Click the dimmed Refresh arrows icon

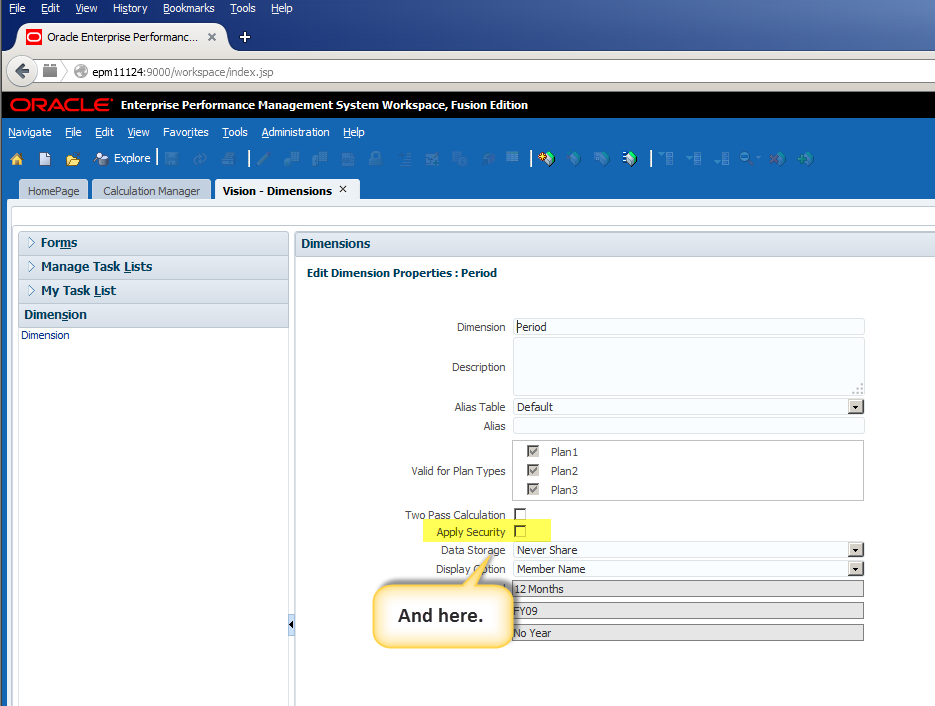point(200,159)
